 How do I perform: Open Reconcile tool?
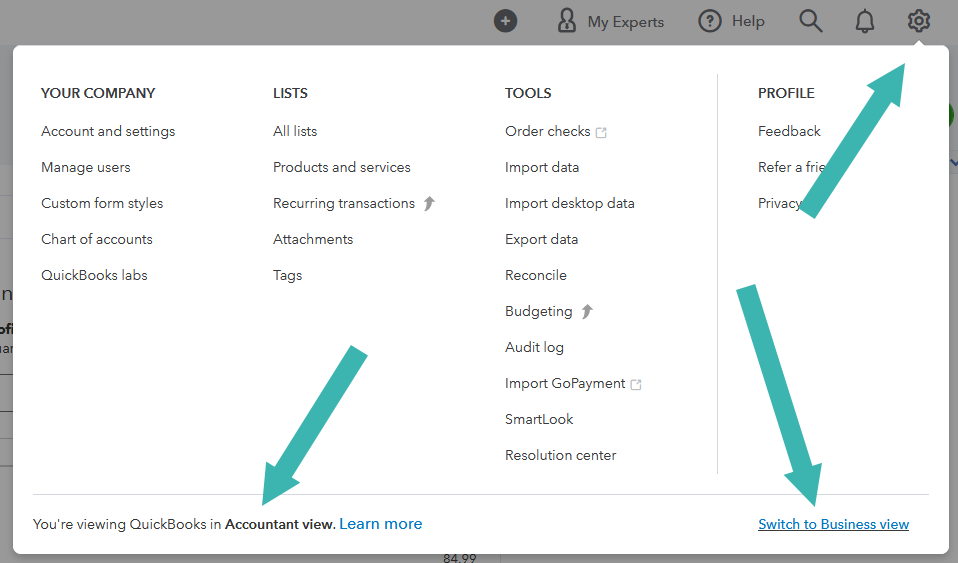[536, 275]
